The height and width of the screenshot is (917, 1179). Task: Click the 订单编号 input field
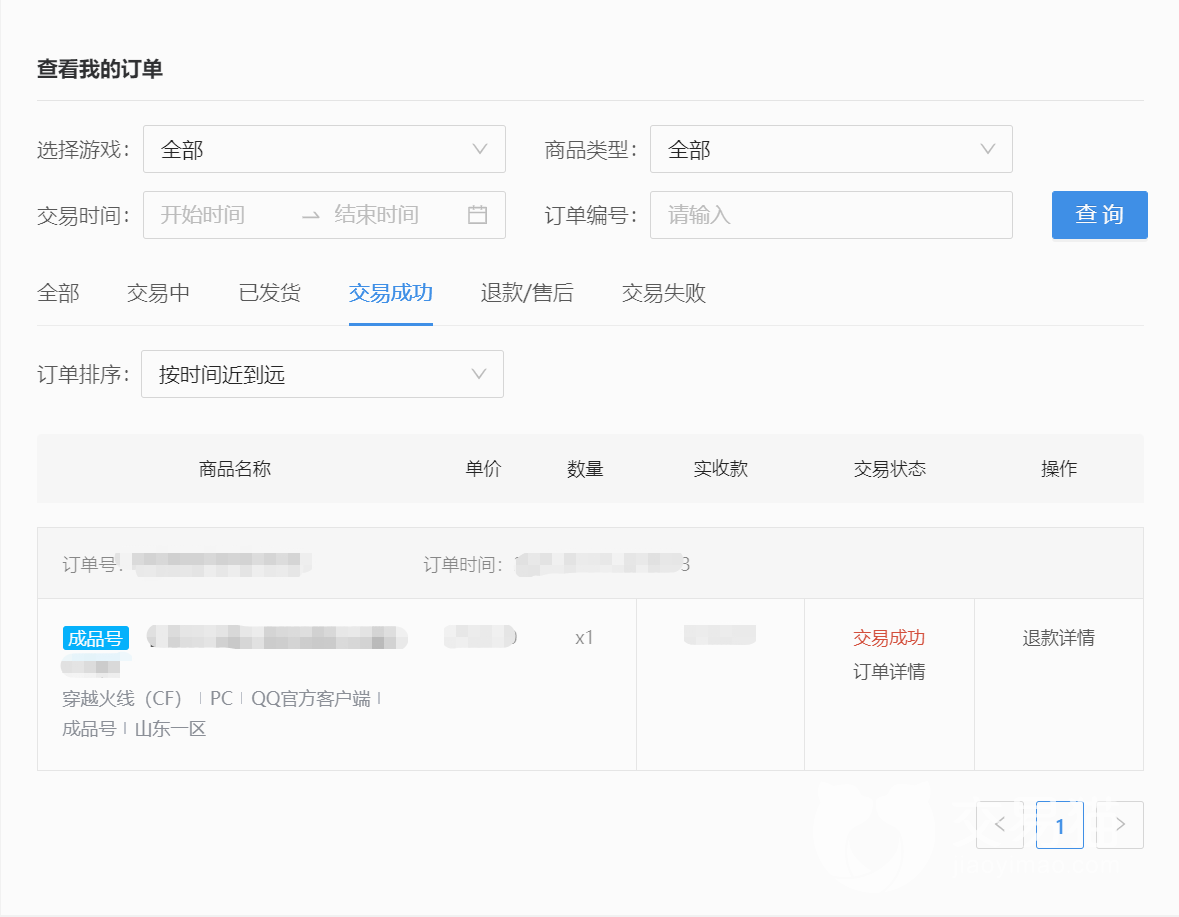[831, 215]
